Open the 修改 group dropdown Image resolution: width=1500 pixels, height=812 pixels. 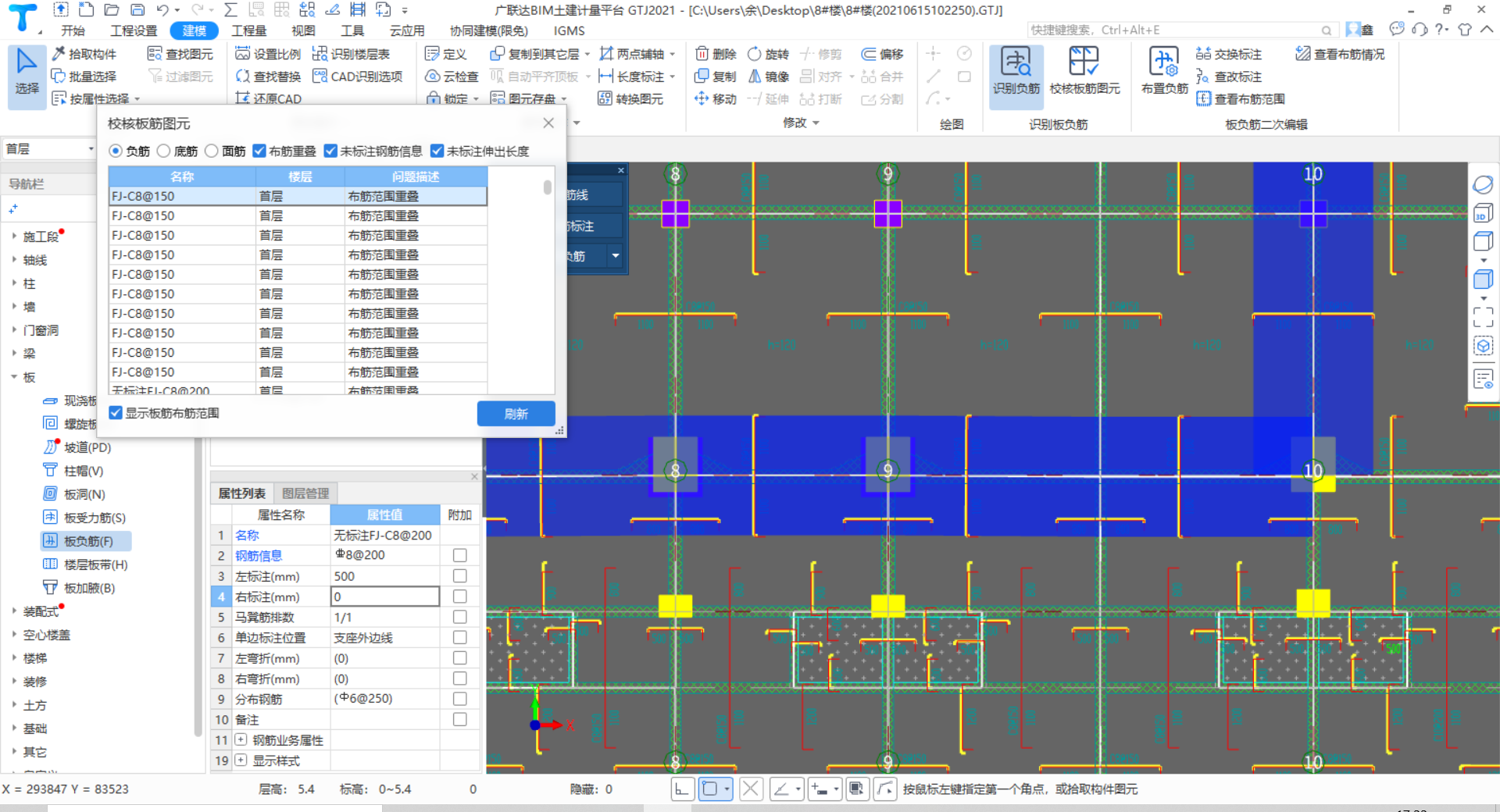(x=816, y=123)
